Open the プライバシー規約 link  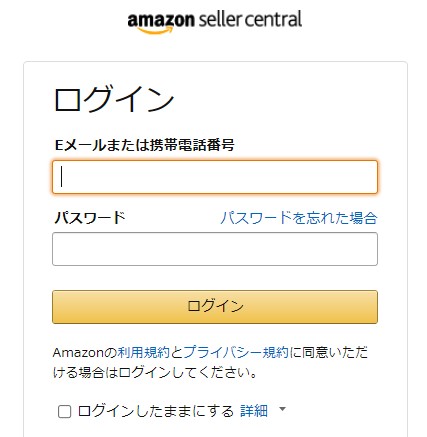coord(236,352)
